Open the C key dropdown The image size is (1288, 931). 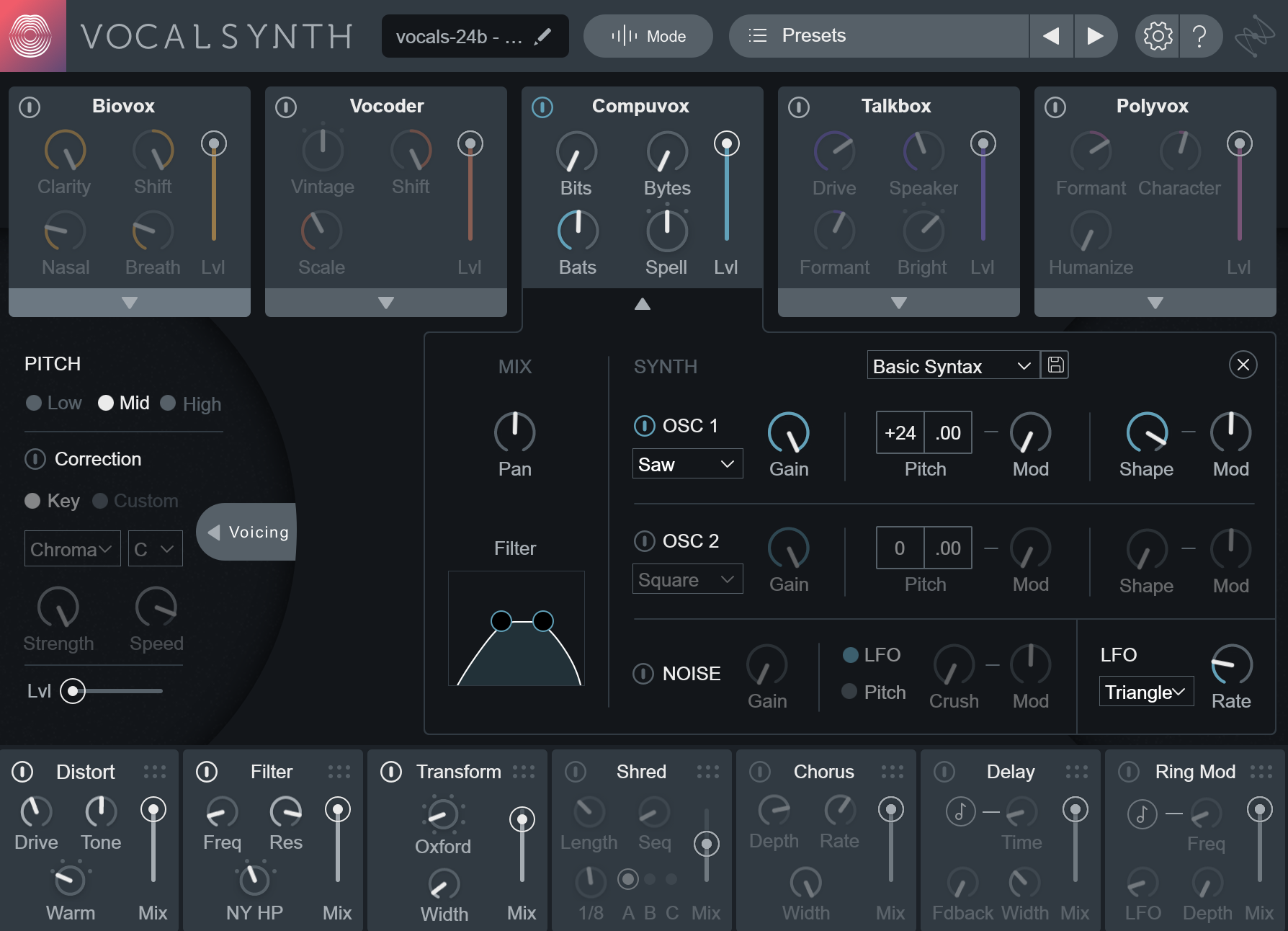click(155, 549)
